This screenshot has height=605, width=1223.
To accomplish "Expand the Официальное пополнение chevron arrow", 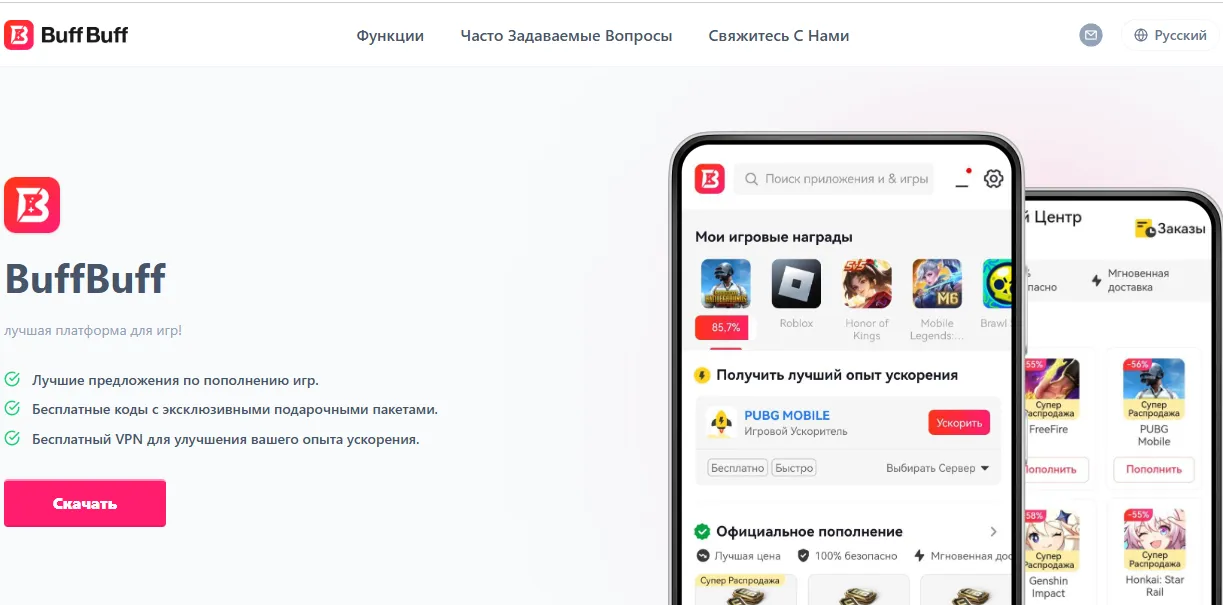I will [993, 532].
